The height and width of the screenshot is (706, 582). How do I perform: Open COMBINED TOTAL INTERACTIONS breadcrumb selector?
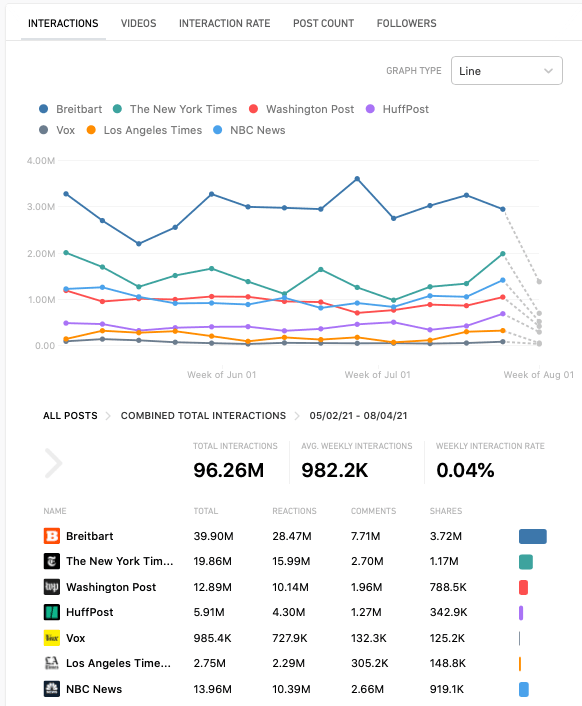pos(203,416)
